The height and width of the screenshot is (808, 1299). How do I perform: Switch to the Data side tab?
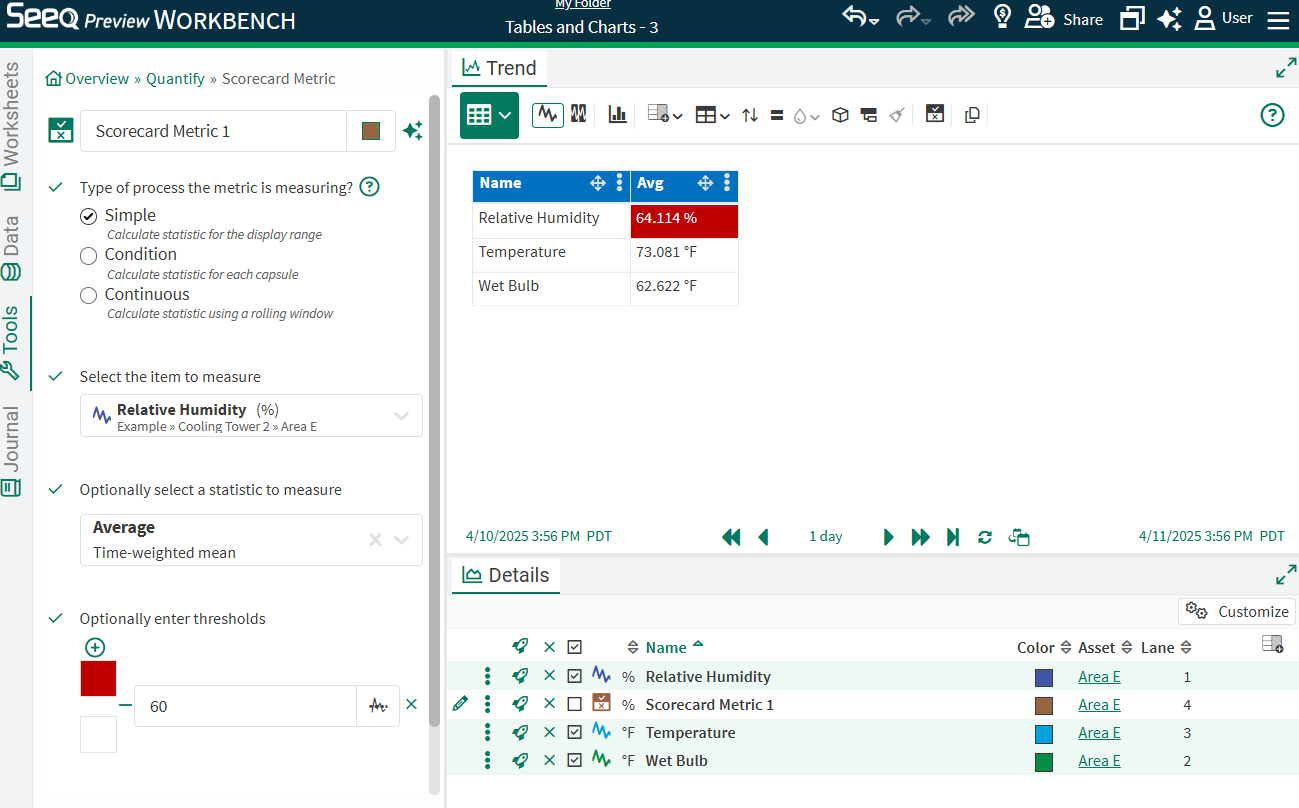[x=12, y=247]
